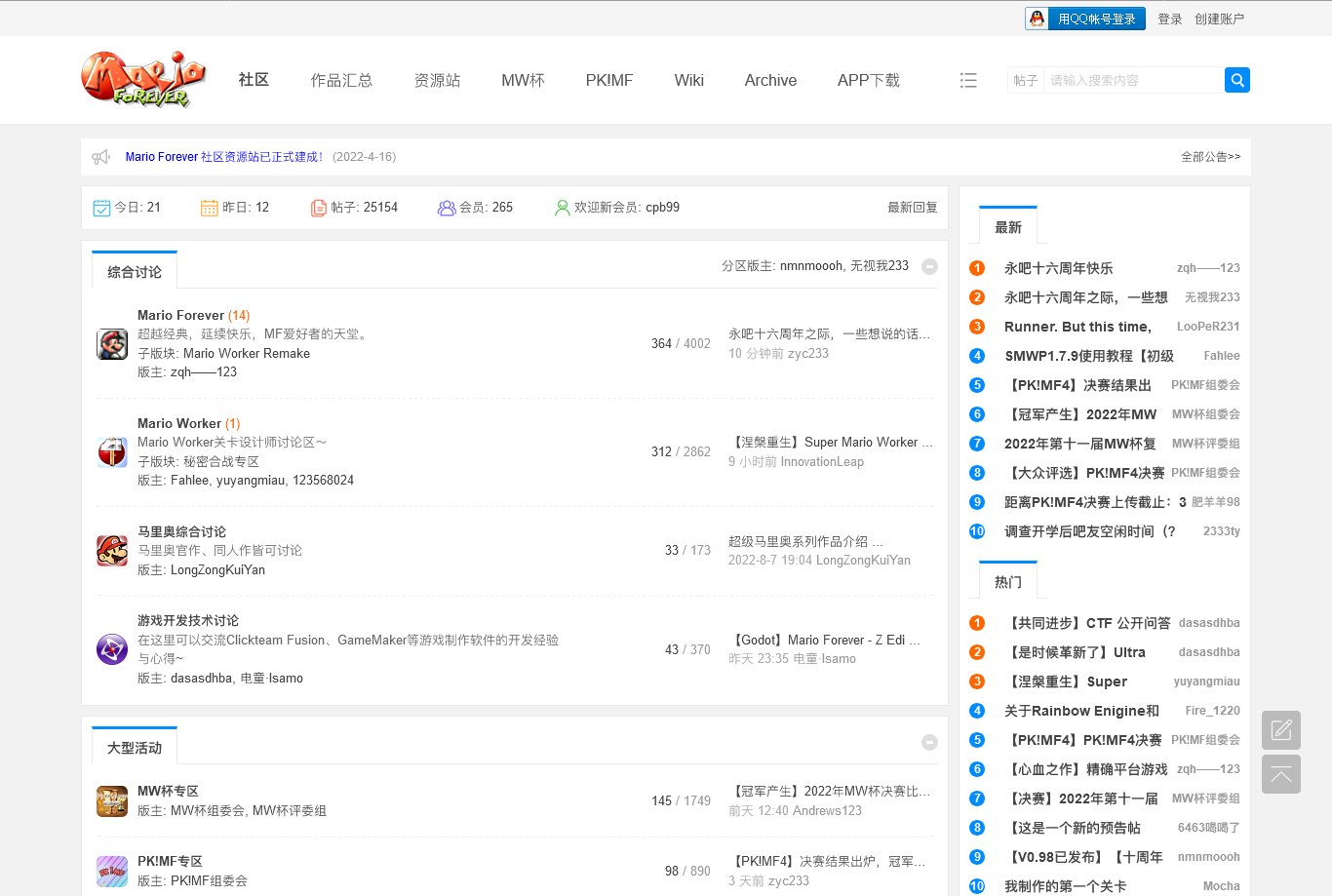Open PK!MF专区 forum title
Viewport: 1332px width, 896px height.
(170, 861)
